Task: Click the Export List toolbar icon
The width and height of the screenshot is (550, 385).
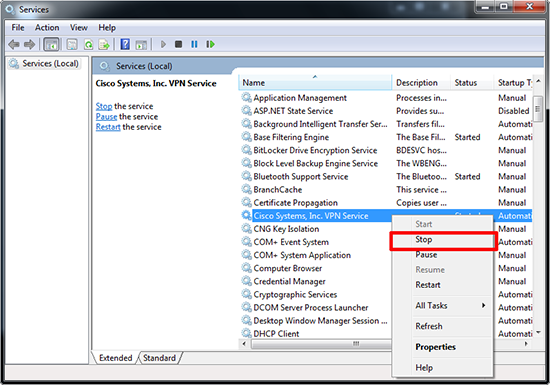Action: click(104, 45)
